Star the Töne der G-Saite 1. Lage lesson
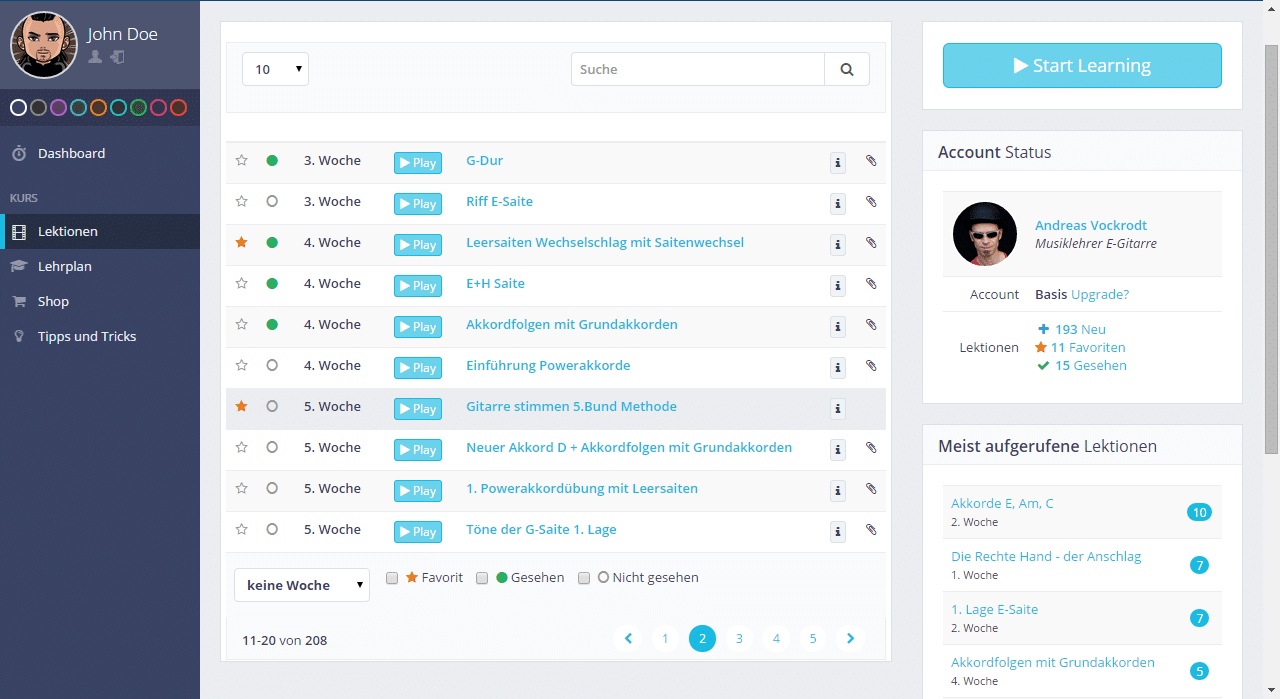 [241, 529]
